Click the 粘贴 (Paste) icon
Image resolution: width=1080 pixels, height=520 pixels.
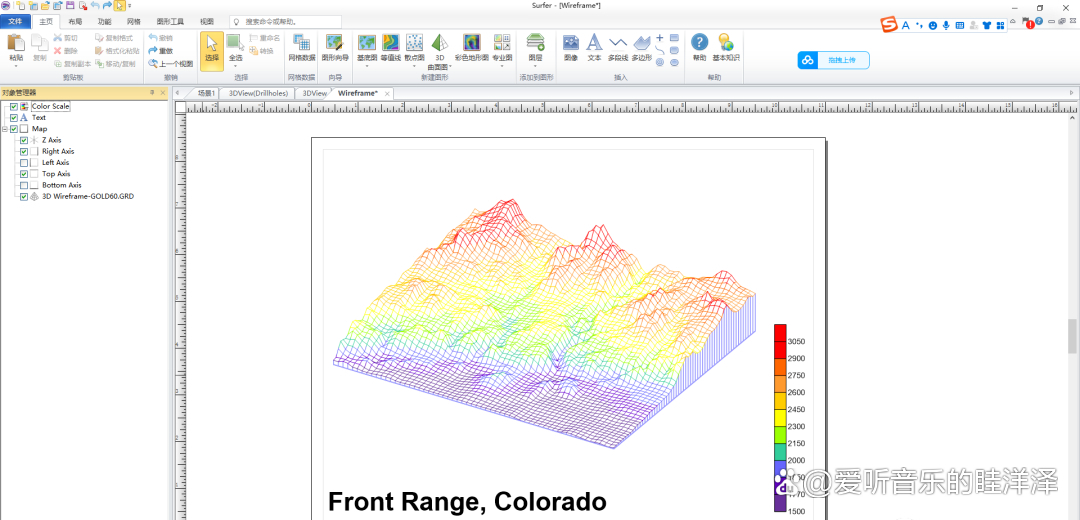16,43
